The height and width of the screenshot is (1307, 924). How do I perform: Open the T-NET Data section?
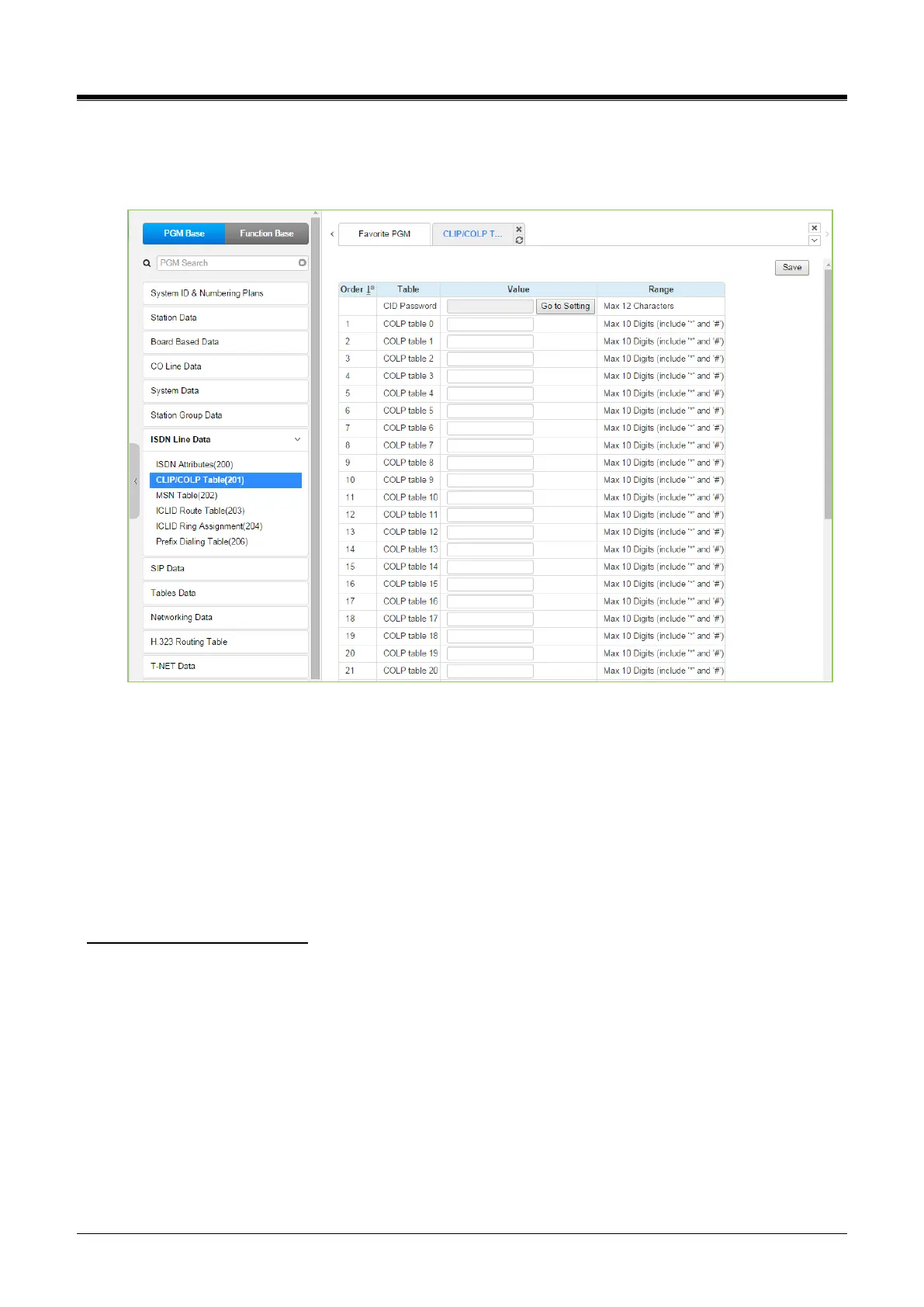226,667
